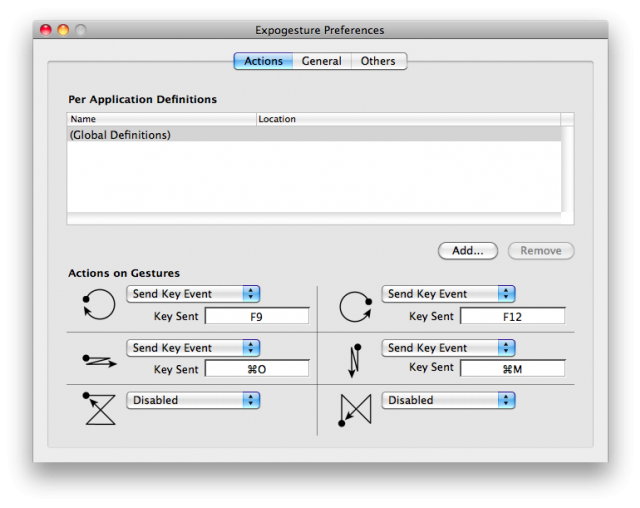Open action dropdown for vertical zigzag gesture
This screenshot has height=508, width=640.
click(x=448, y=348)
